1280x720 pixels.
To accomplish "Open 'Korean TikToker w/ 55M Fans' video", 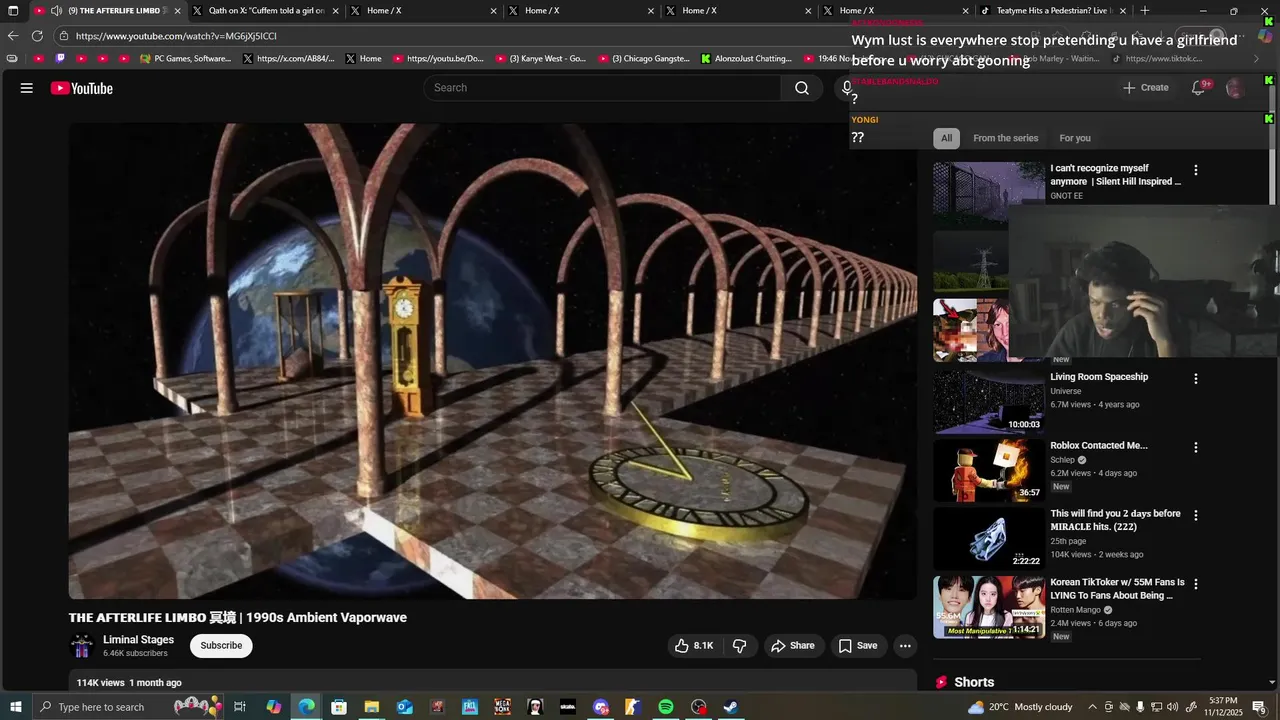I will [x=1117, y=589].
